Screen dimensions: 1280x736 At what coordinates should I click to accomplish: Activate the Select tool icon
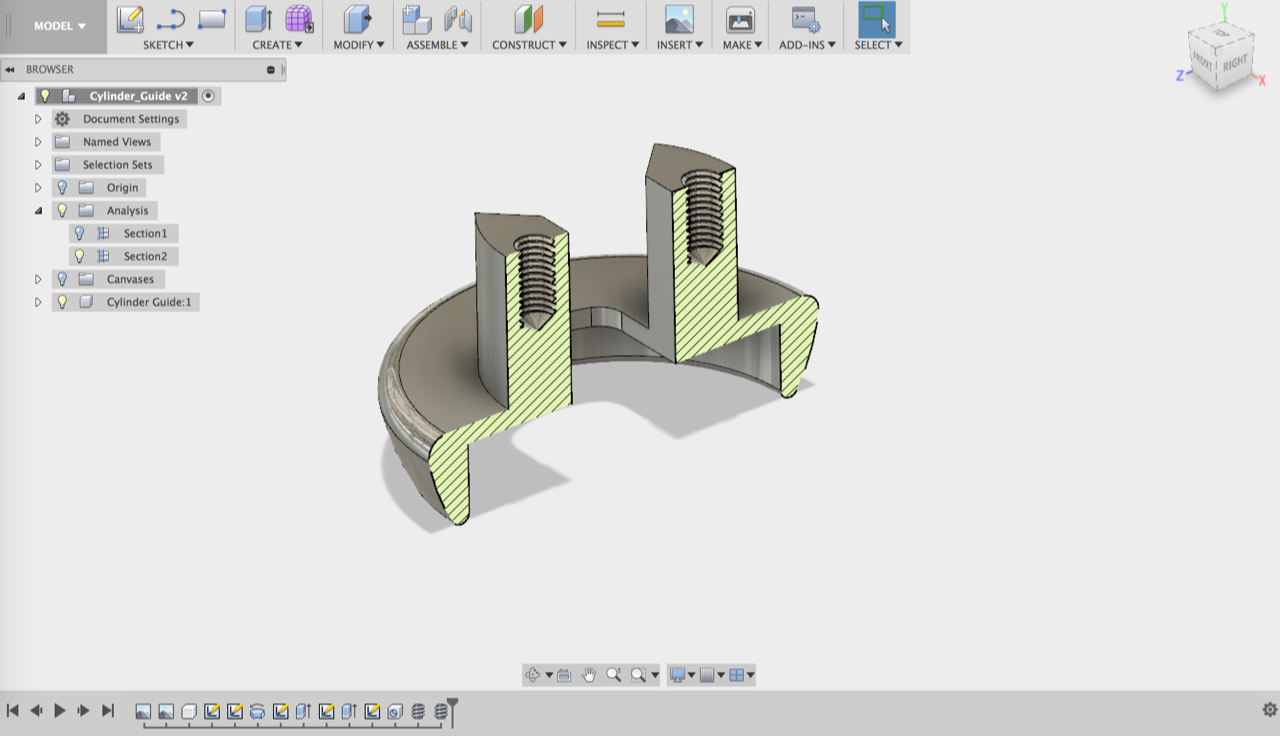(877, 19)
